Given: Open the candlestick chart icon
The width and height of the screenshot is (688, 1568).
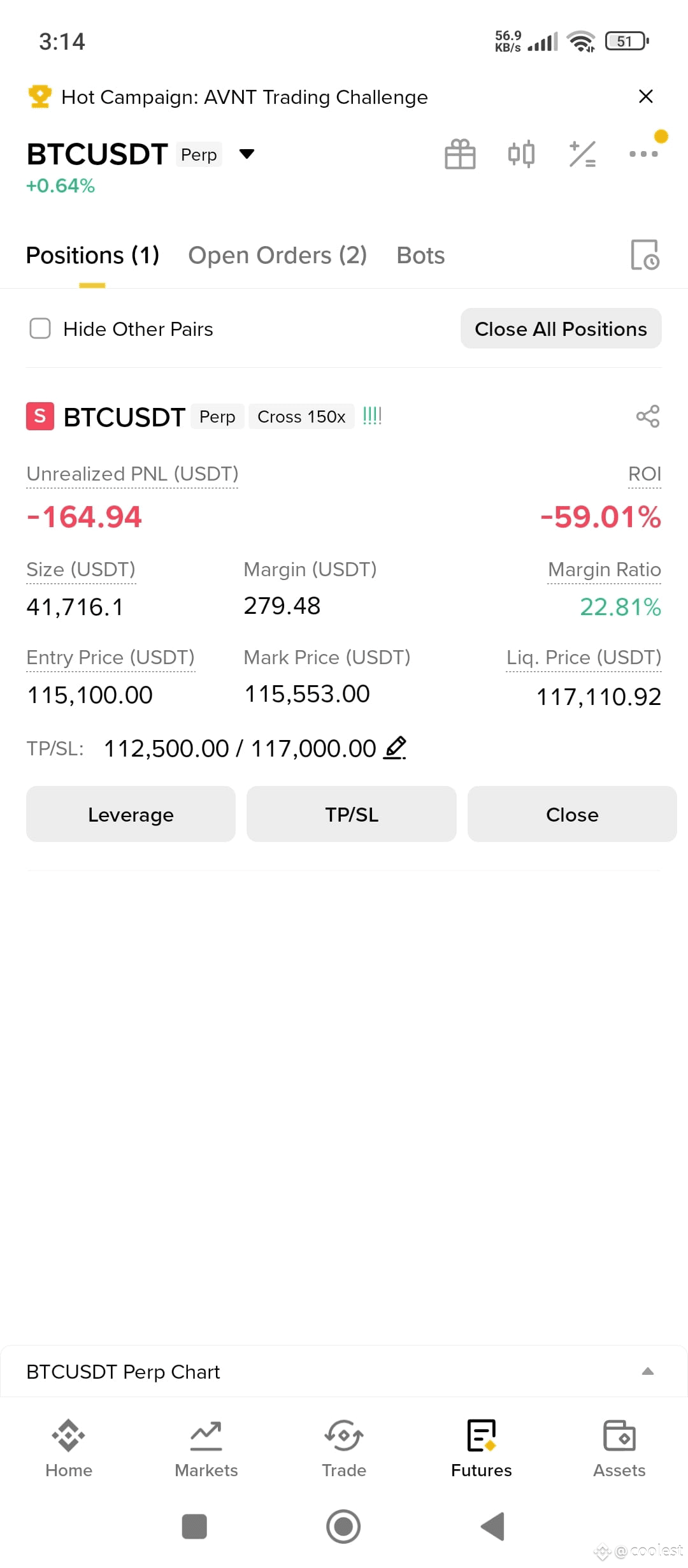Looking at the screenshot, I should pos(521,154).
